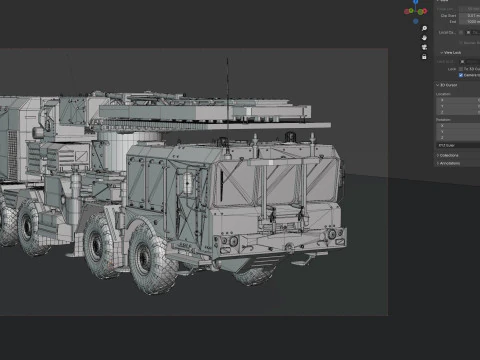Click the pan hand viewport icon

pyautogui.click(x=424, y=38)
